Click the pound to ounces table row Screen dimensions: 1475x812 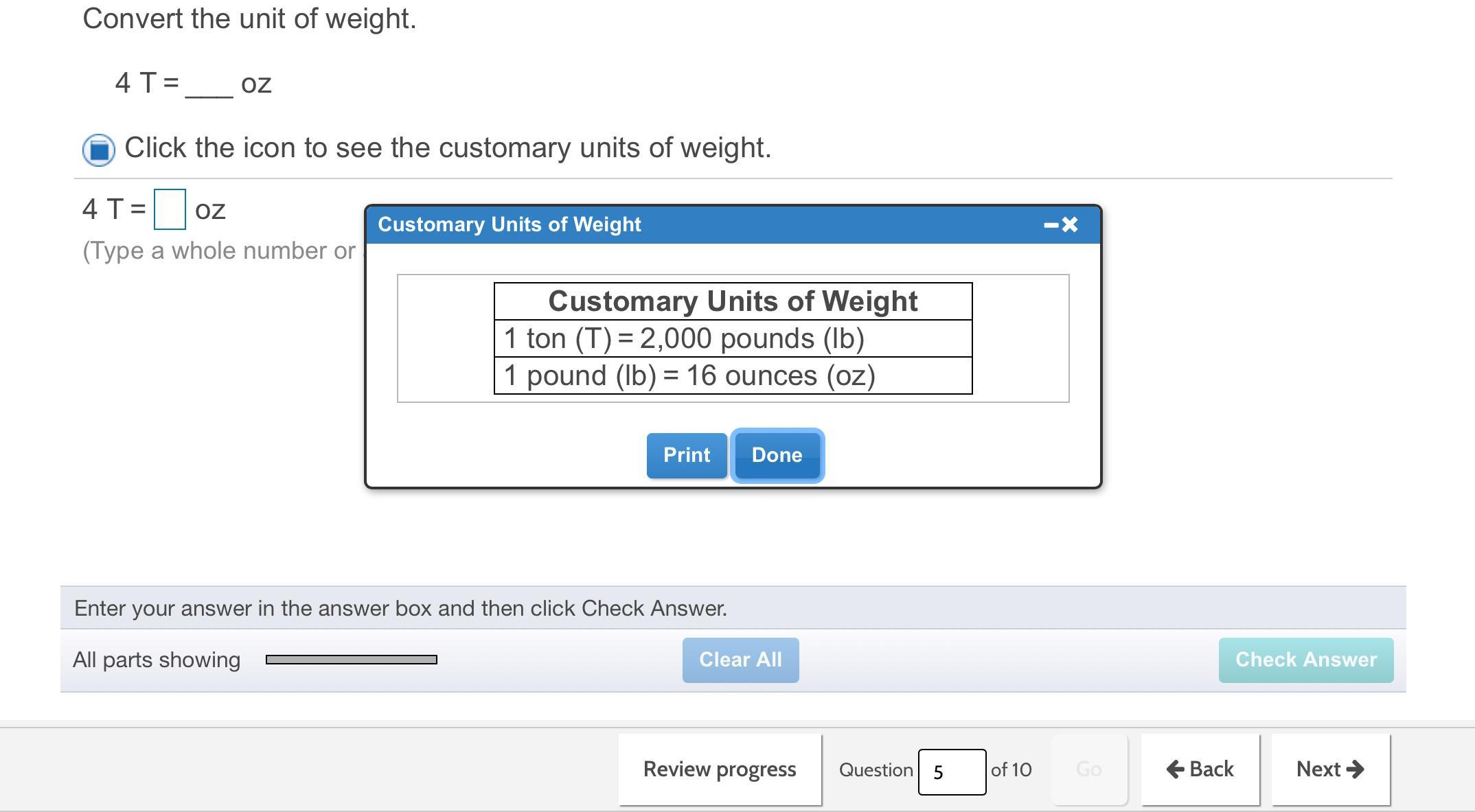[732, 375]
